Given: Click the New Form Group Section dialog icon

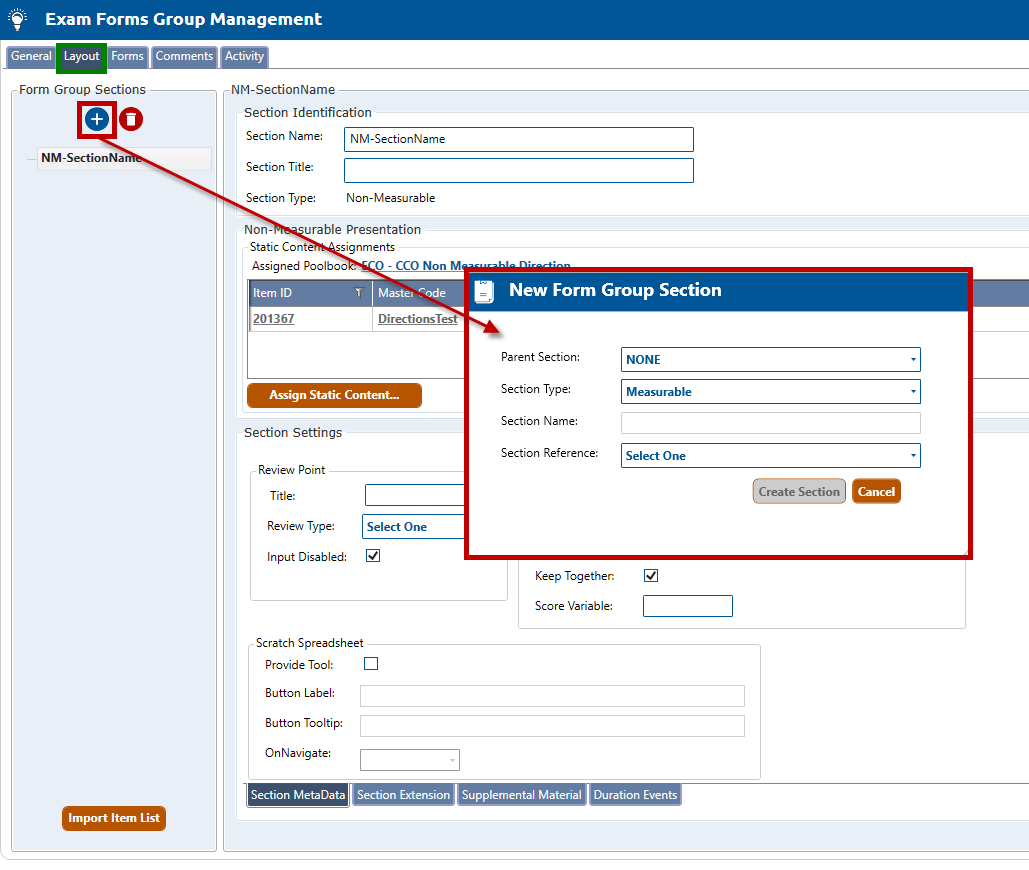Looking at the screenshot, I should click(484, 291).
